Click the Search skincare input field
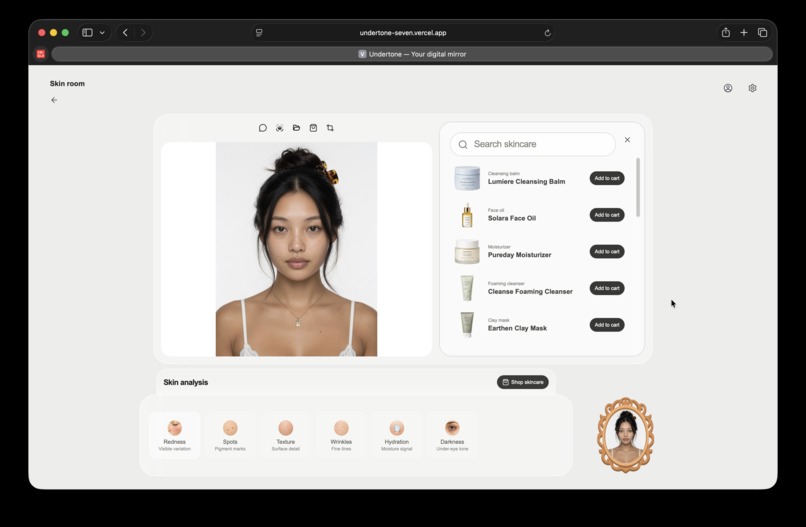This screenshot has height=527, width=806. 533,144
